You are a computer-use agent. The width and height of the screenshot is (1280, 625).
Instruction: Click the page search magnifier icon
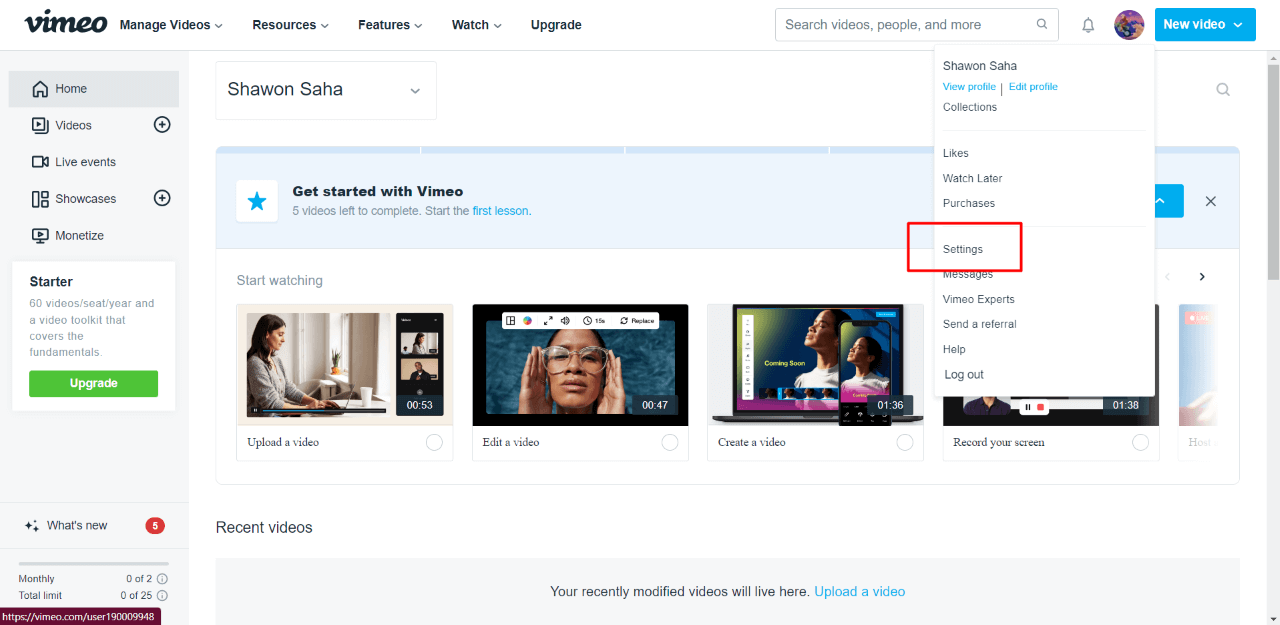(x=1223, y=89)
